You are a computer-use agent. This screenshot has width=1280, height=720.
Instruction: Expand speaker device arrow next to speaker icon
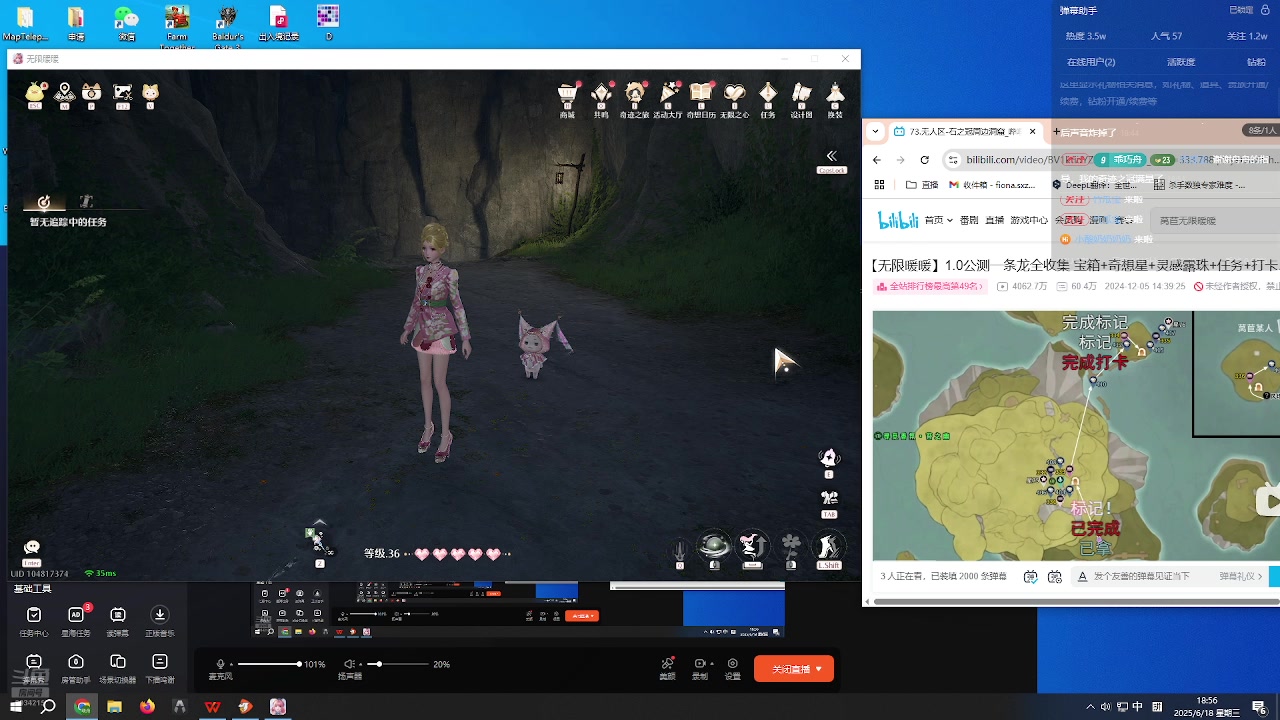(x=361, y=664)
